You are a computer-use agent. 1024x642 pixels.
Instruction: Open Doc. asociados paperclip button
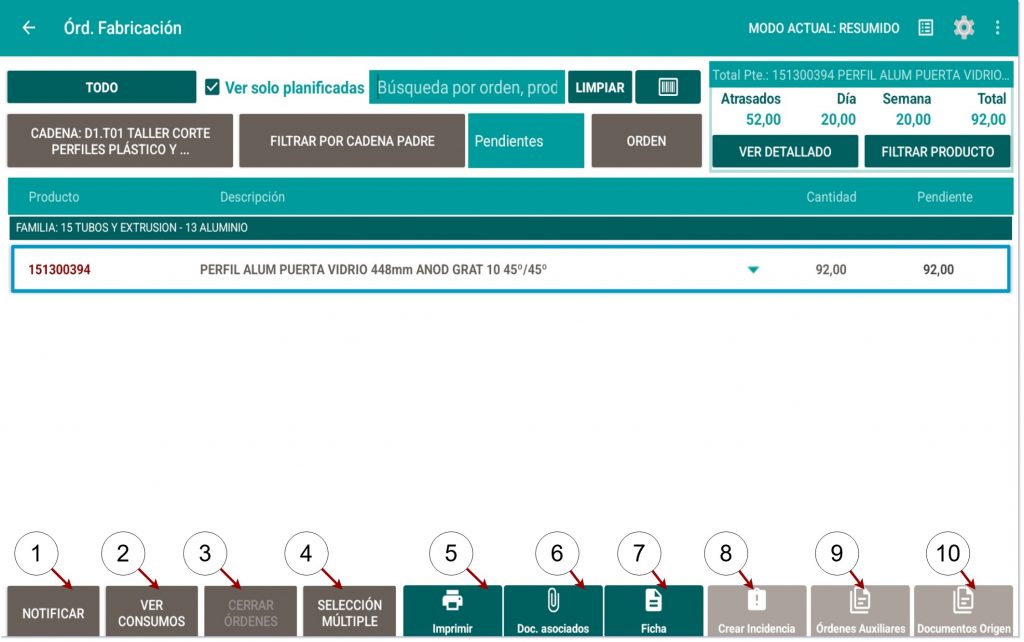[x=553, y=611]
